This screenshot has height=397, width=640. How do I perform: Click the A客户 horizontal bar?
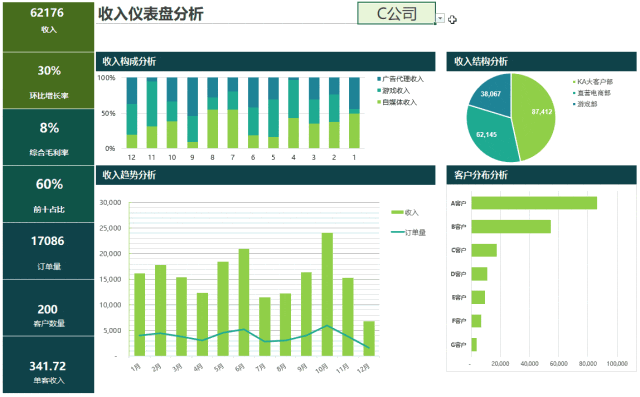[x=534, y=203]
